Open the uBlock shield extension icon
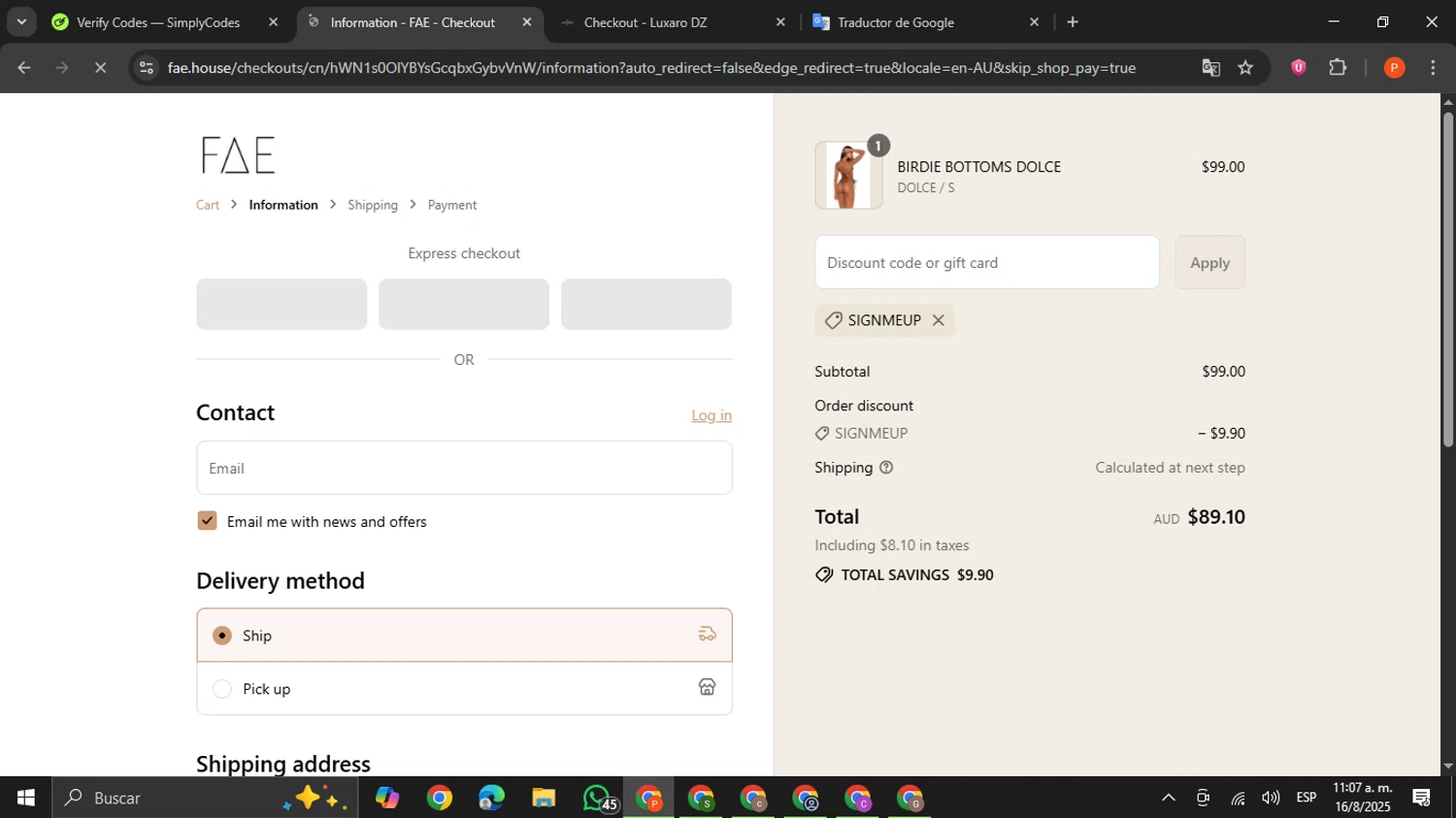The image size is (1456, 818). point(1298,68)
